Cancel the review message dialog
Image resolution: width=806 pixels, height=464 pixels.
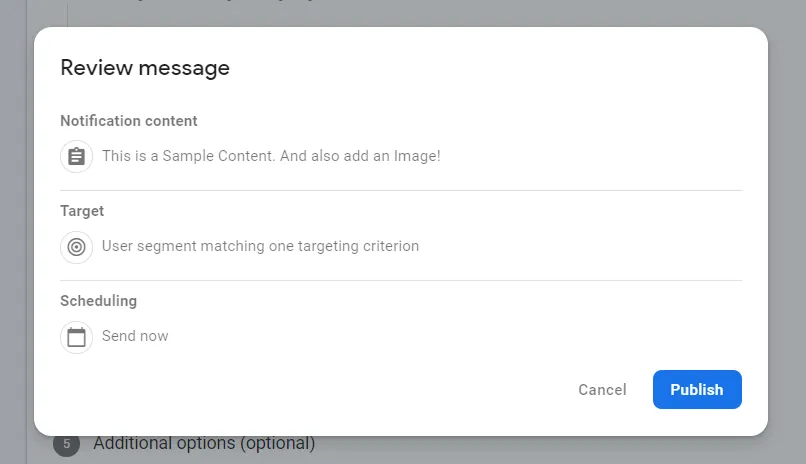pyautogui.click(x=602, y=390)
